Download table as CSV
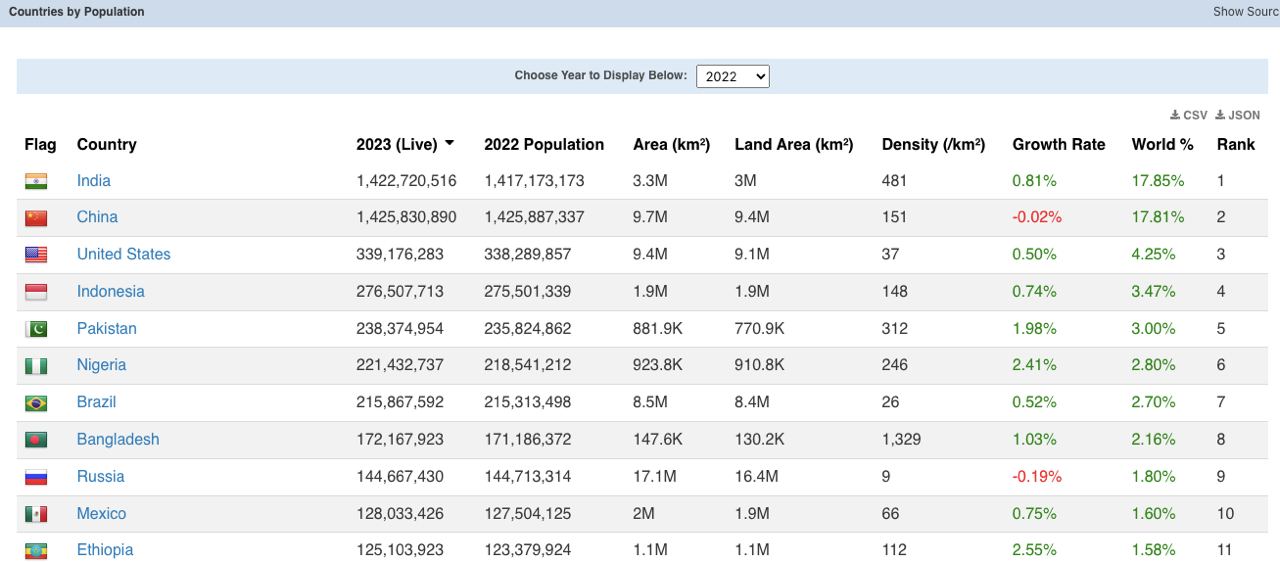The height and width of the screenshot is (562, 1280). pos(1189,115)
